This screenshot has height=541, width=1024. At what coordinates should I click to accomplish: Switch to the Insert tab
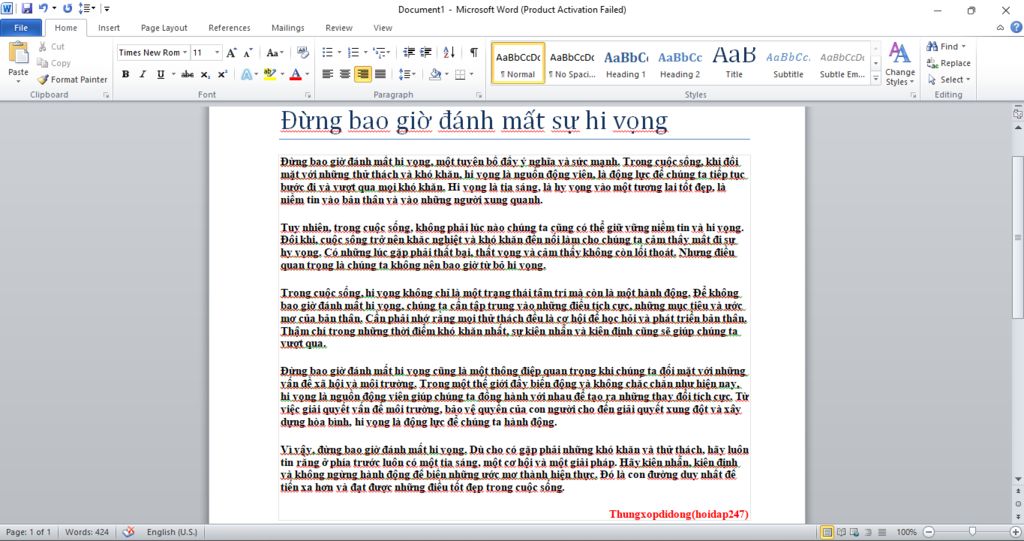pyautogui.click(x=109, y=27)
